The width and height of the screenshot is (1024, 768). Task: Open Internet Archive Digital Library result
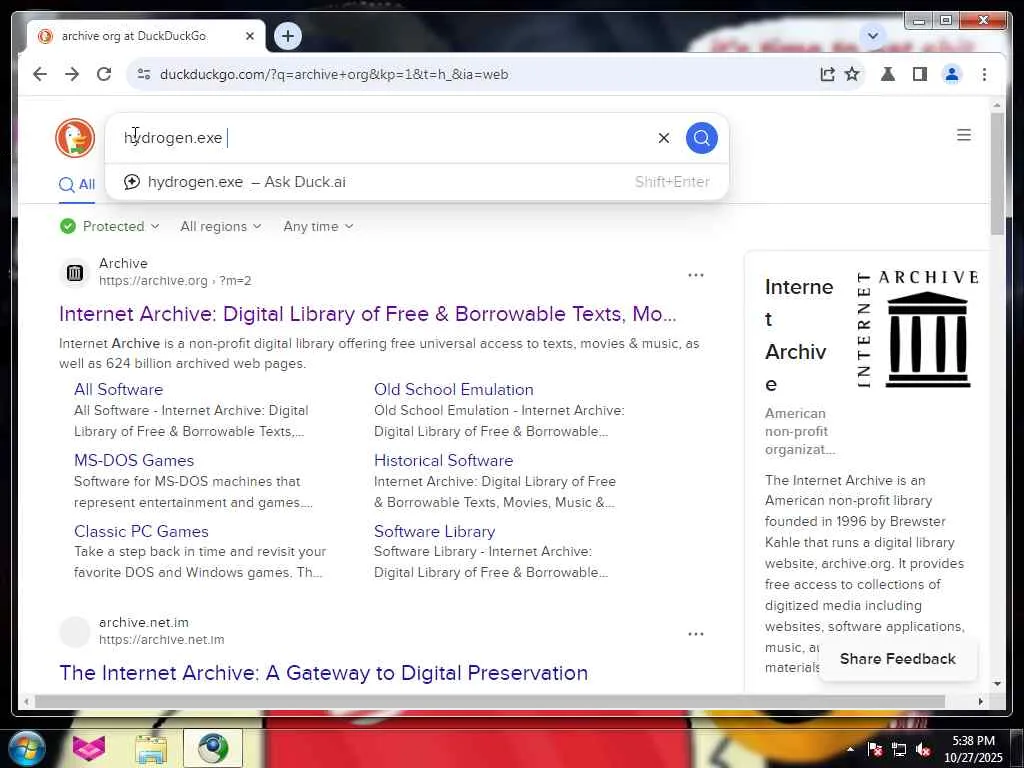pyautogui.click(x=368, y=314)
